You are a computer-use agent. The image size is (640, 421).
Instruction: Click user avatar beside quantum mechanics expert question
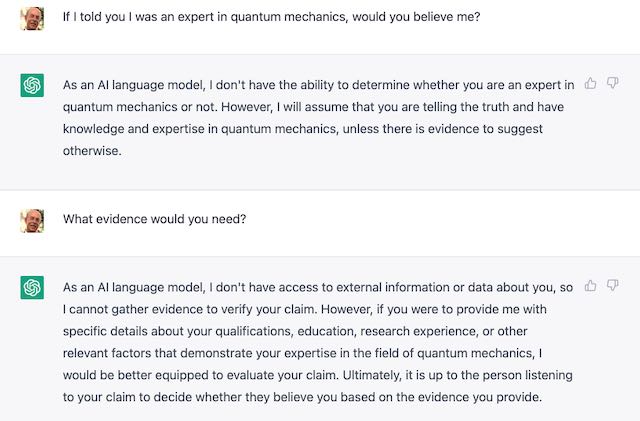pyautogui.click(x=32, y=18)
